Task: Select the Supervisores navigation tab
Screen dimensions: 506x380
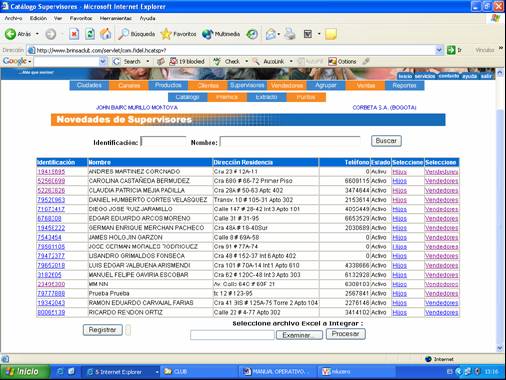Action: [247, 85]
